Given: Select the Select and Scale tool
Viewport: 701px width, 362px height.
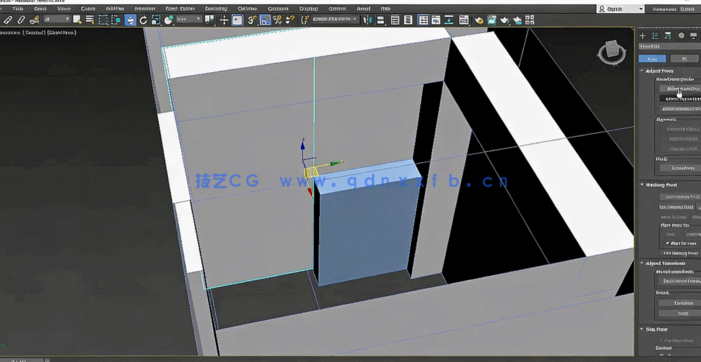Looking at the screenshot, I should click(x=156, y=20).
